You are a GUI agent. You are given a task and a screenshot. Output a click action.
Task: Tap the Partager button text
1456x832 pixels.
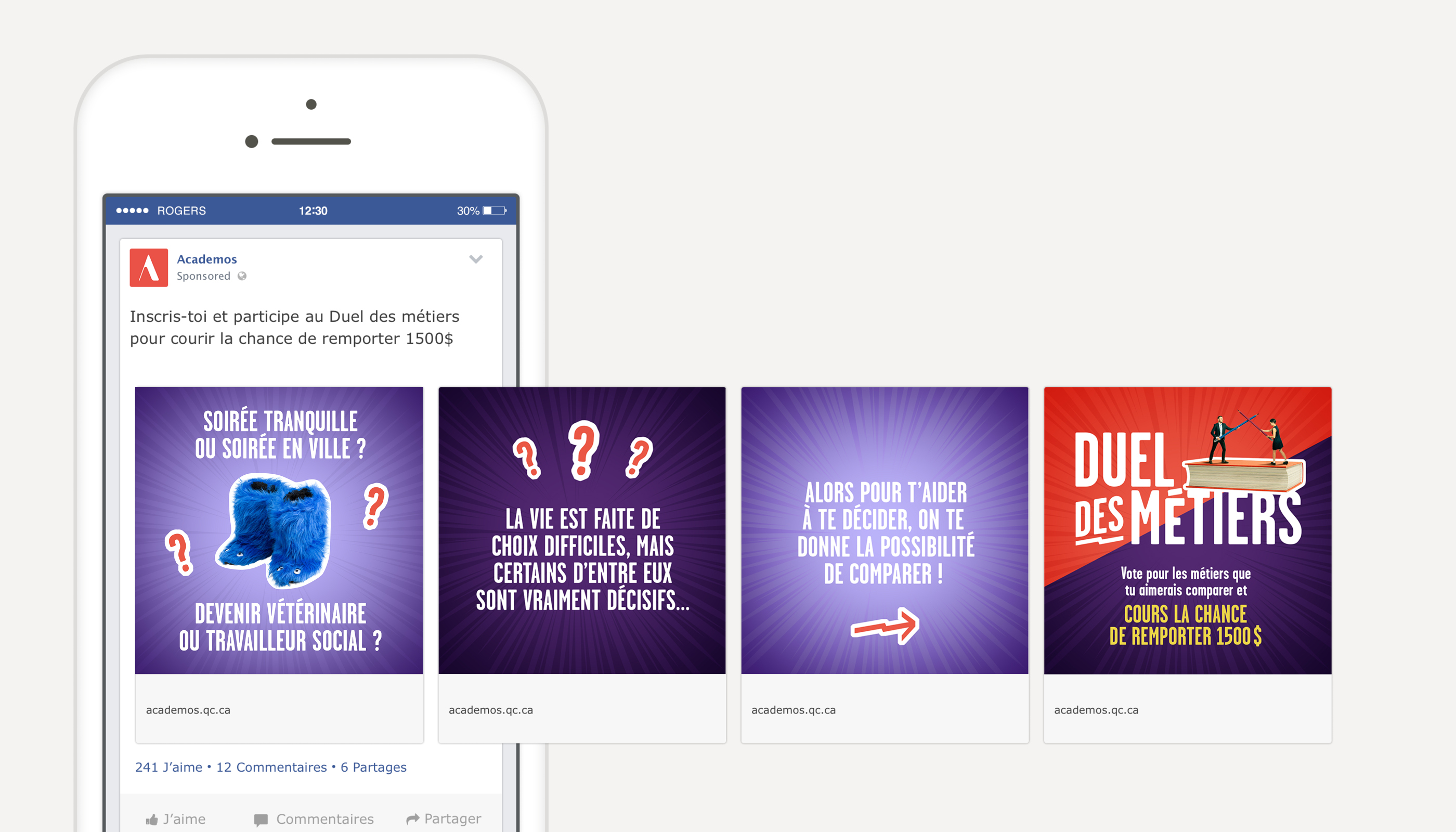[452, 819]
